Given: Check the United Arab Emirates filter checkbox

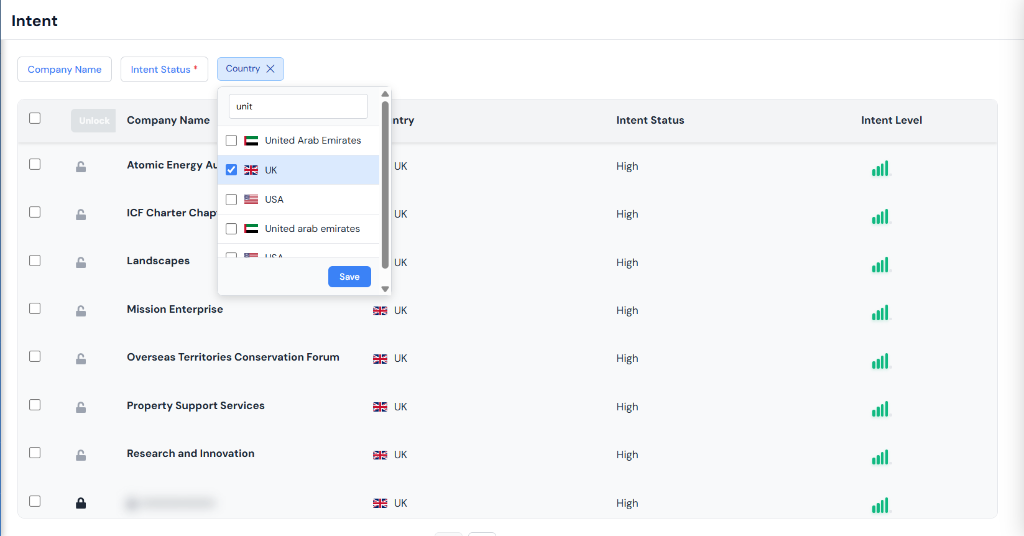Looking at the screenshot, I should [x=231, y=140].
